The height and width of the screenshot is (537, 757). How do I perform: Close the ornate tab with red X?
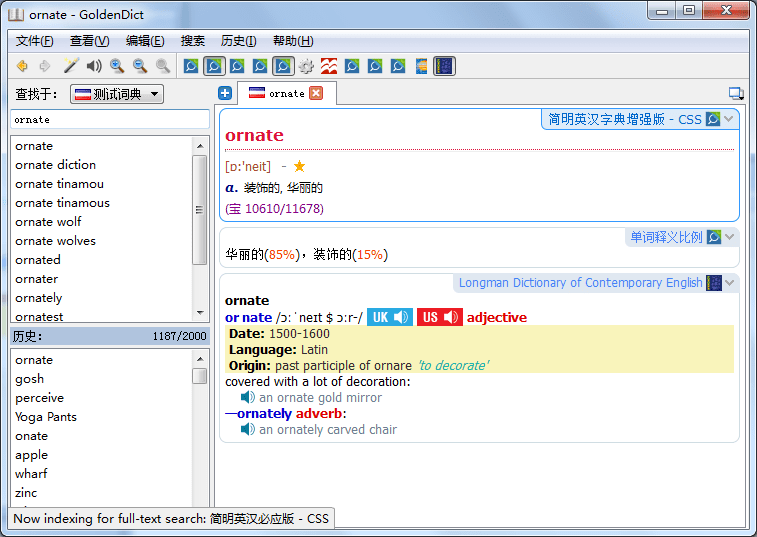[x=316, y=93]
